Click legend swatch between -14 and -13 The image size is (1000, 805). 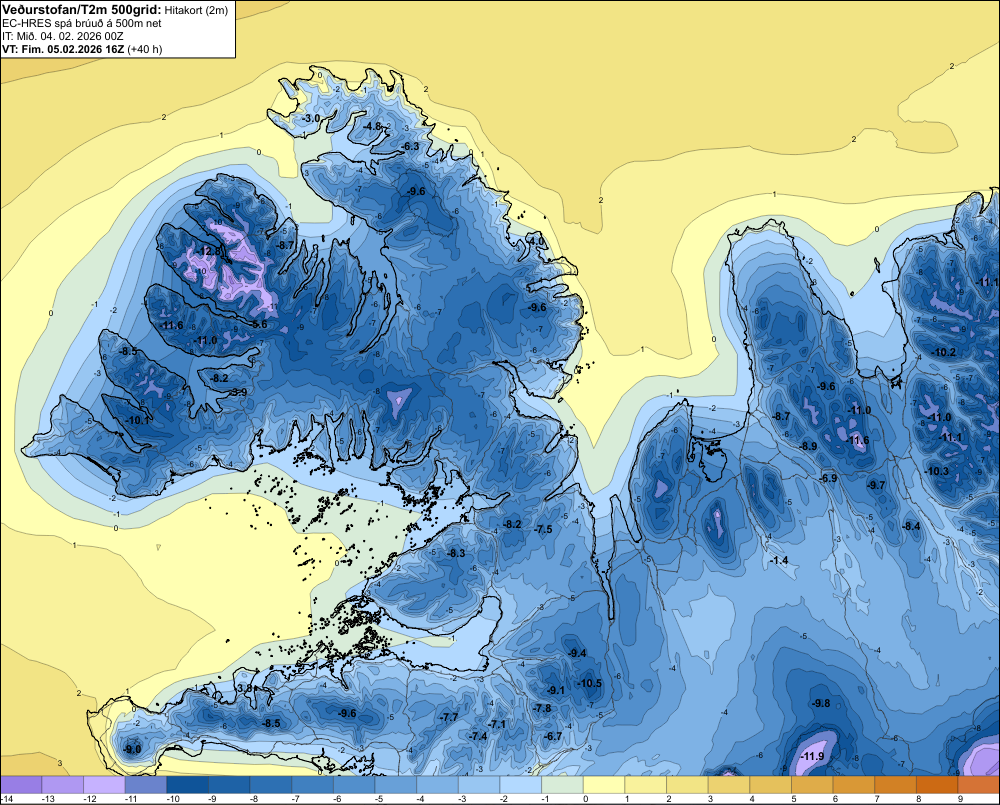[21, 785]
